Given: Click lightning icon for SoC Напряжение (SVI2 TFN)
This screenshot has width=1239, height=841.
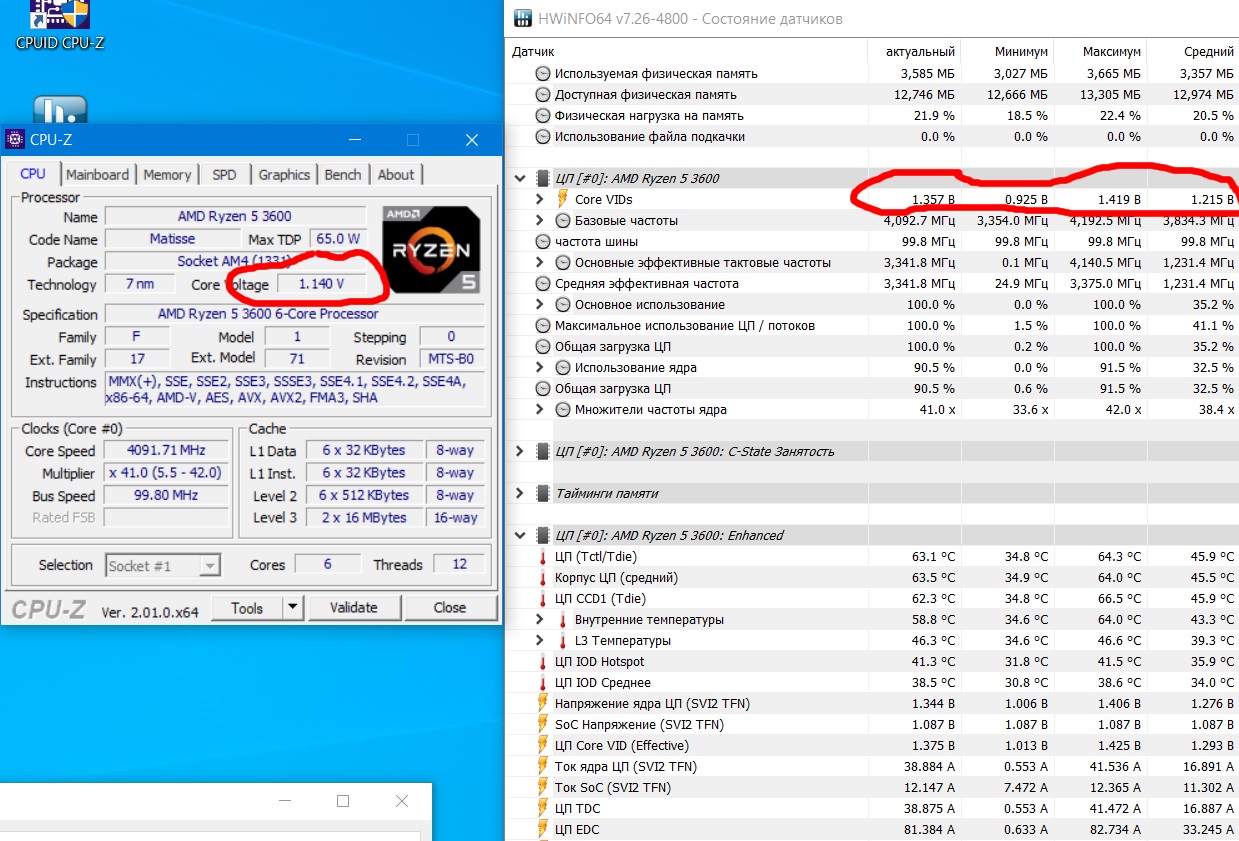Looking at the screenshot, I should 543,724.
